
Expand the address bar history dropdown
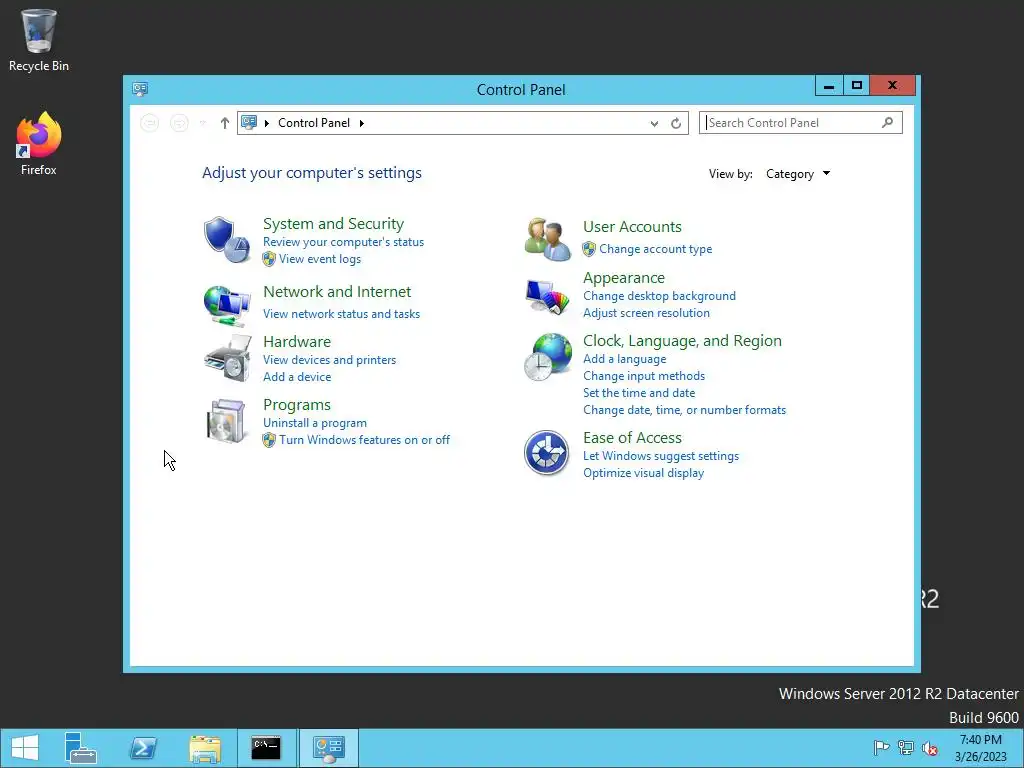point(654,123)
